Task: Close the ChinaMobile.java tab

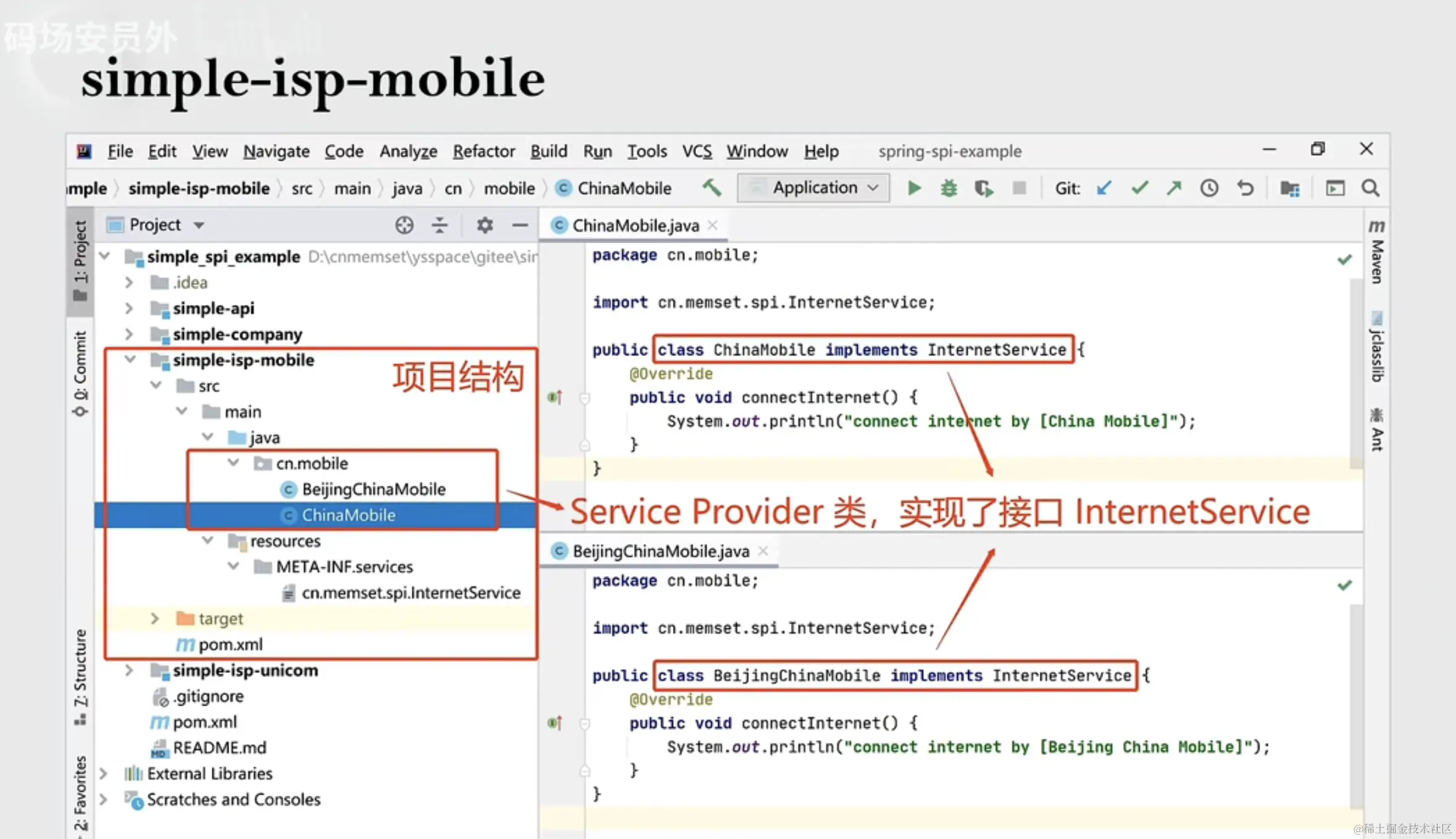Action: [x=713, y=226]
